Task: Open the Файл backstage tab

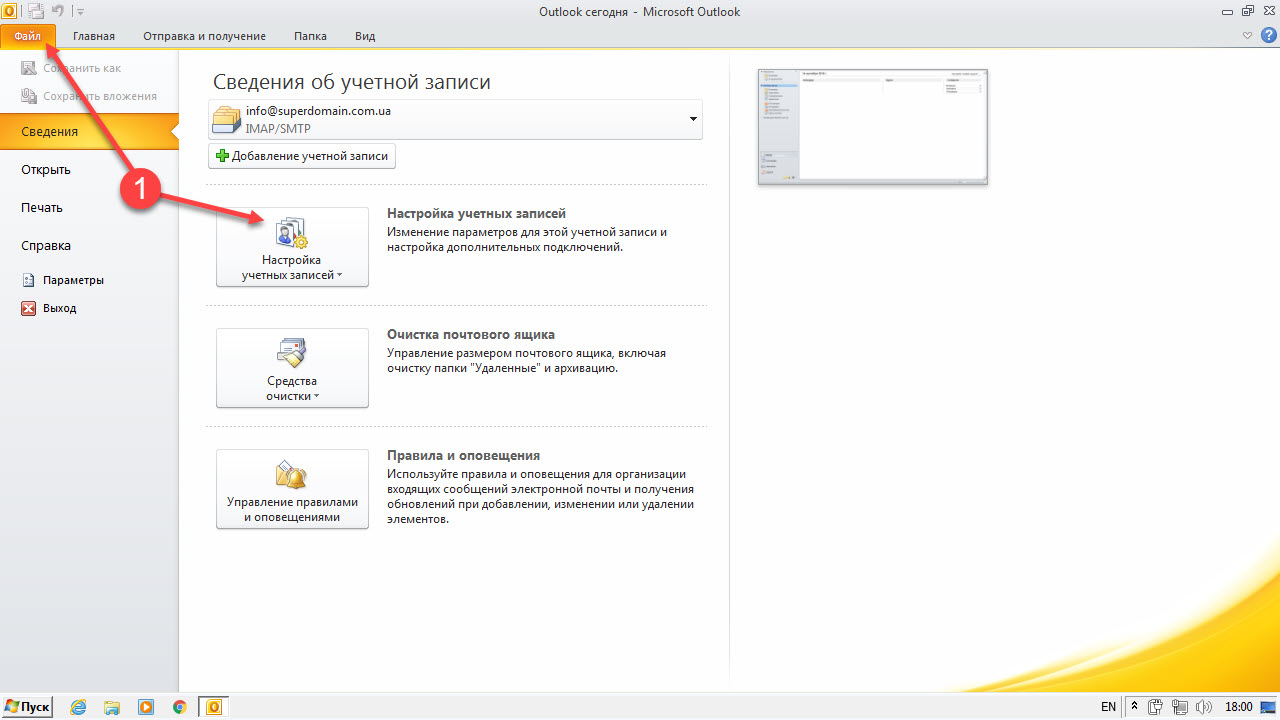Action: coord(28,36)
